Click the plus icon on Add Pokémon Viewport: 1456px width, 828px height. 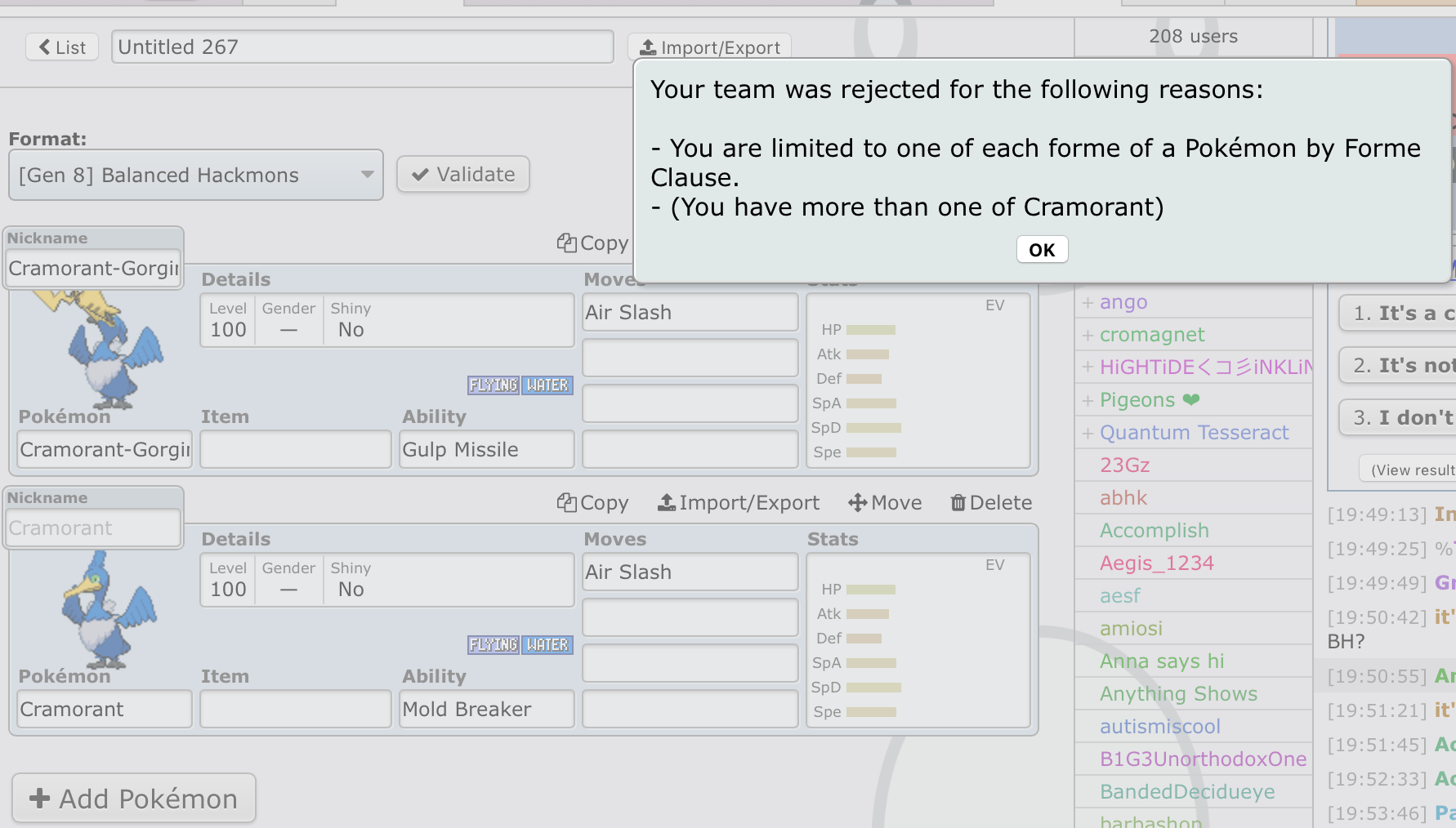click(x=40, y=798)
